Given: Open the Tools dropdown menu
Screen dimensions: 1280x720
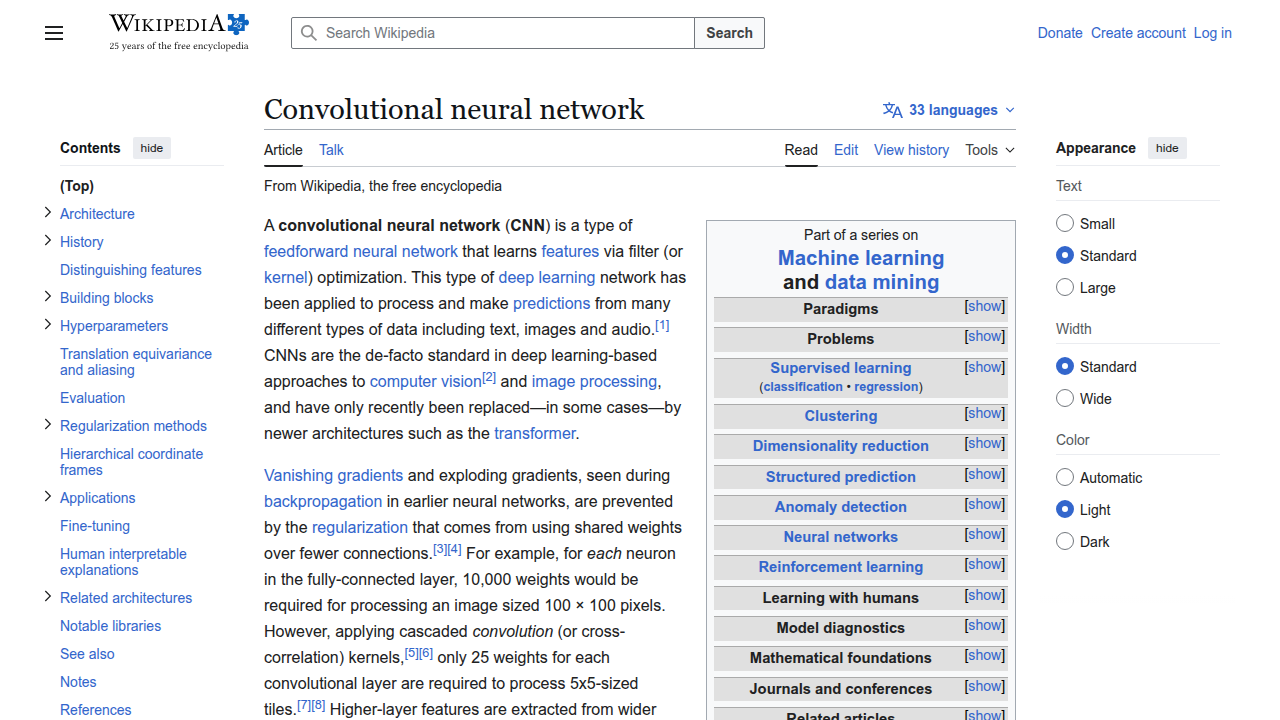Looking at the screenshot, I should click(990, 150).
